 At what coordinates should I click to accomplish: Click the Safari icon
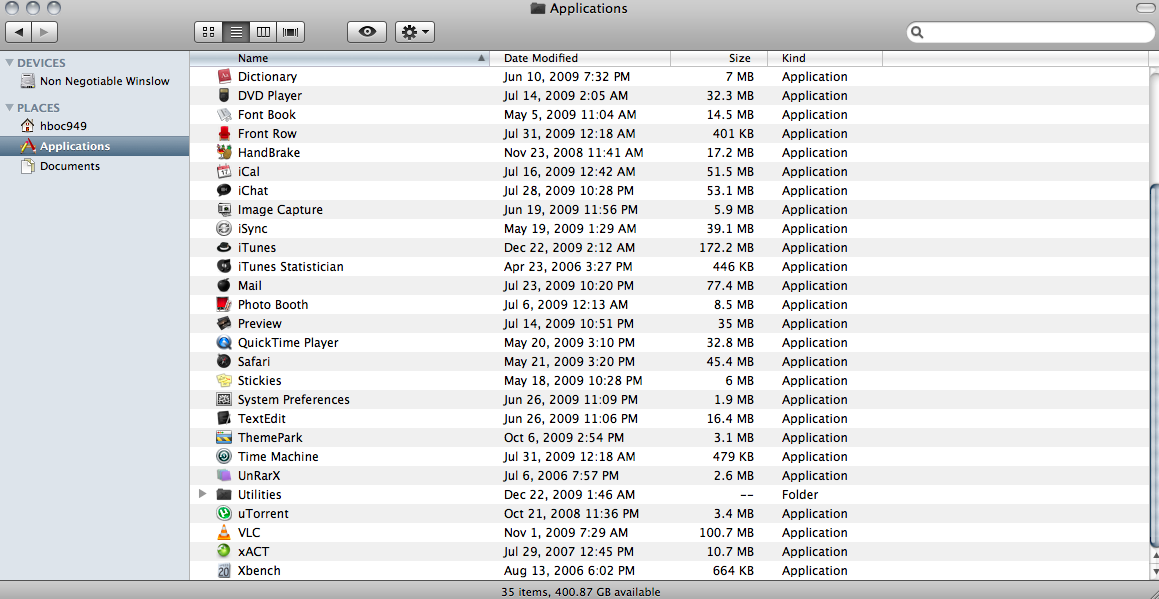[x=225, y=362]
